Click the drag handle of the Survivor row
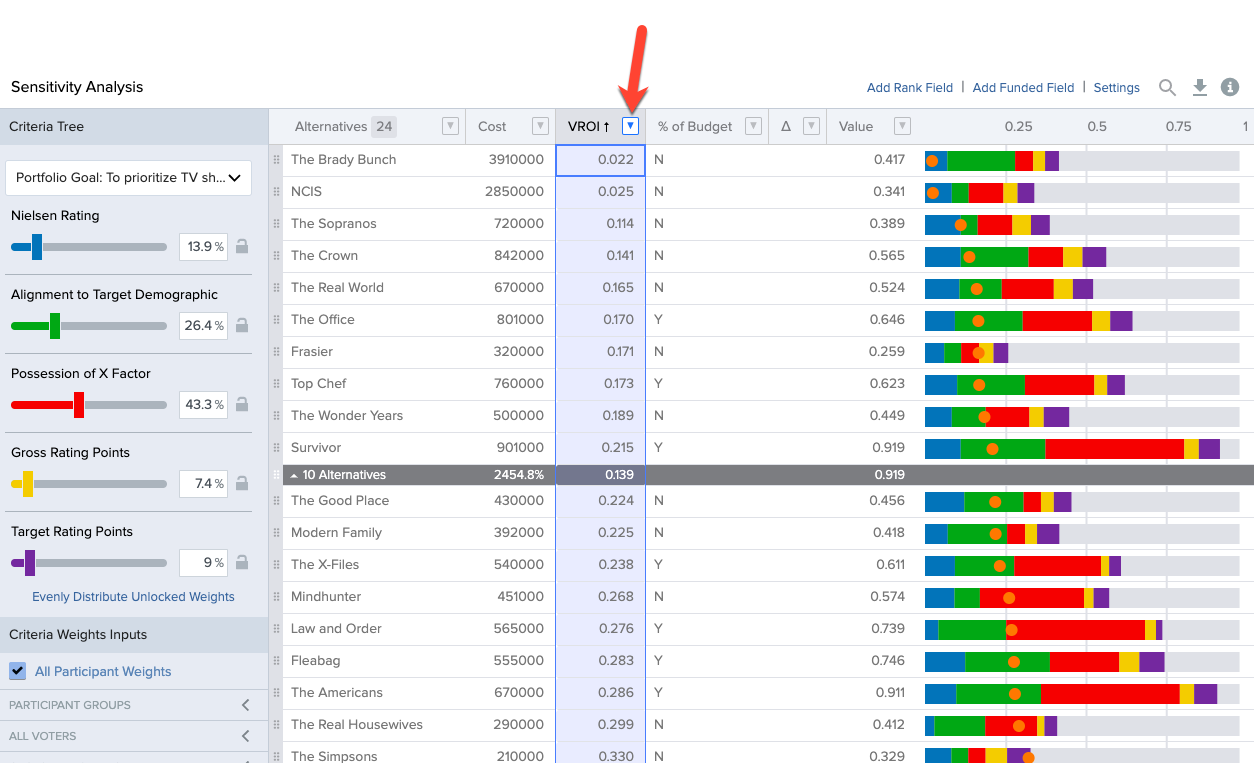Viewport: 1254px width, 763px height. tap(276, 448)
